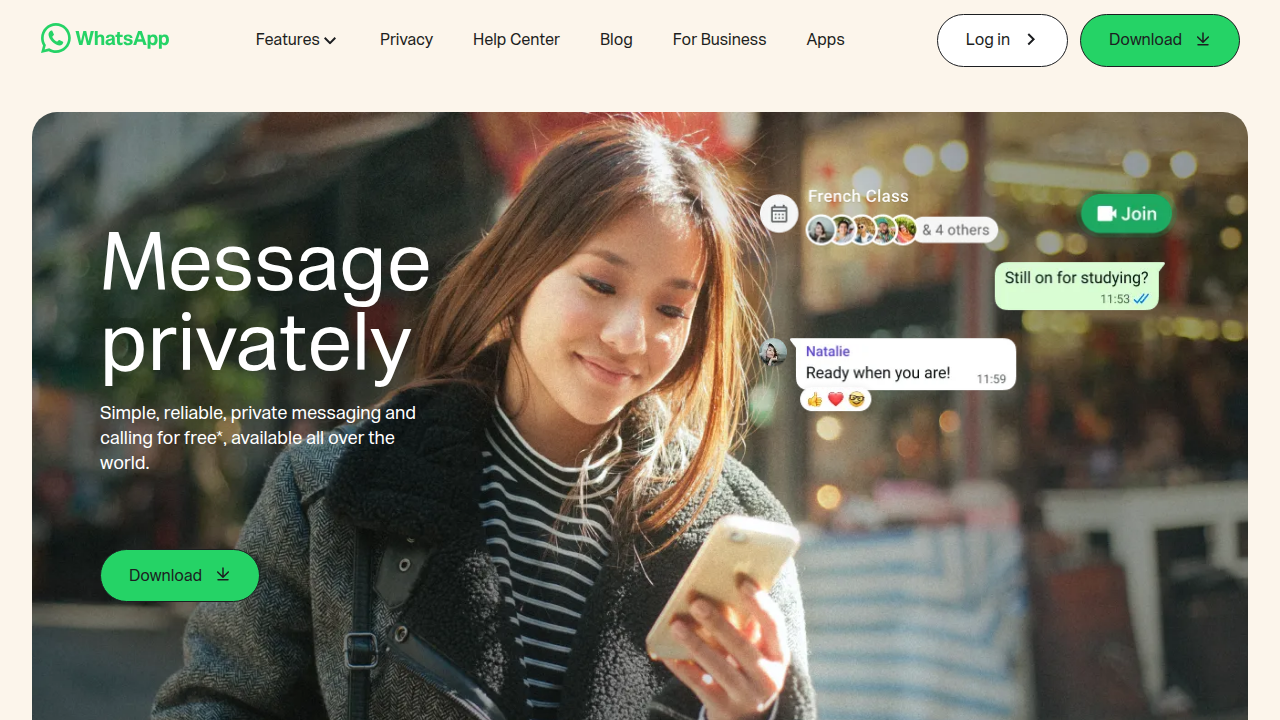Click the '& 4 others' pill
The image size is (1280, 720).
[956, 230]
